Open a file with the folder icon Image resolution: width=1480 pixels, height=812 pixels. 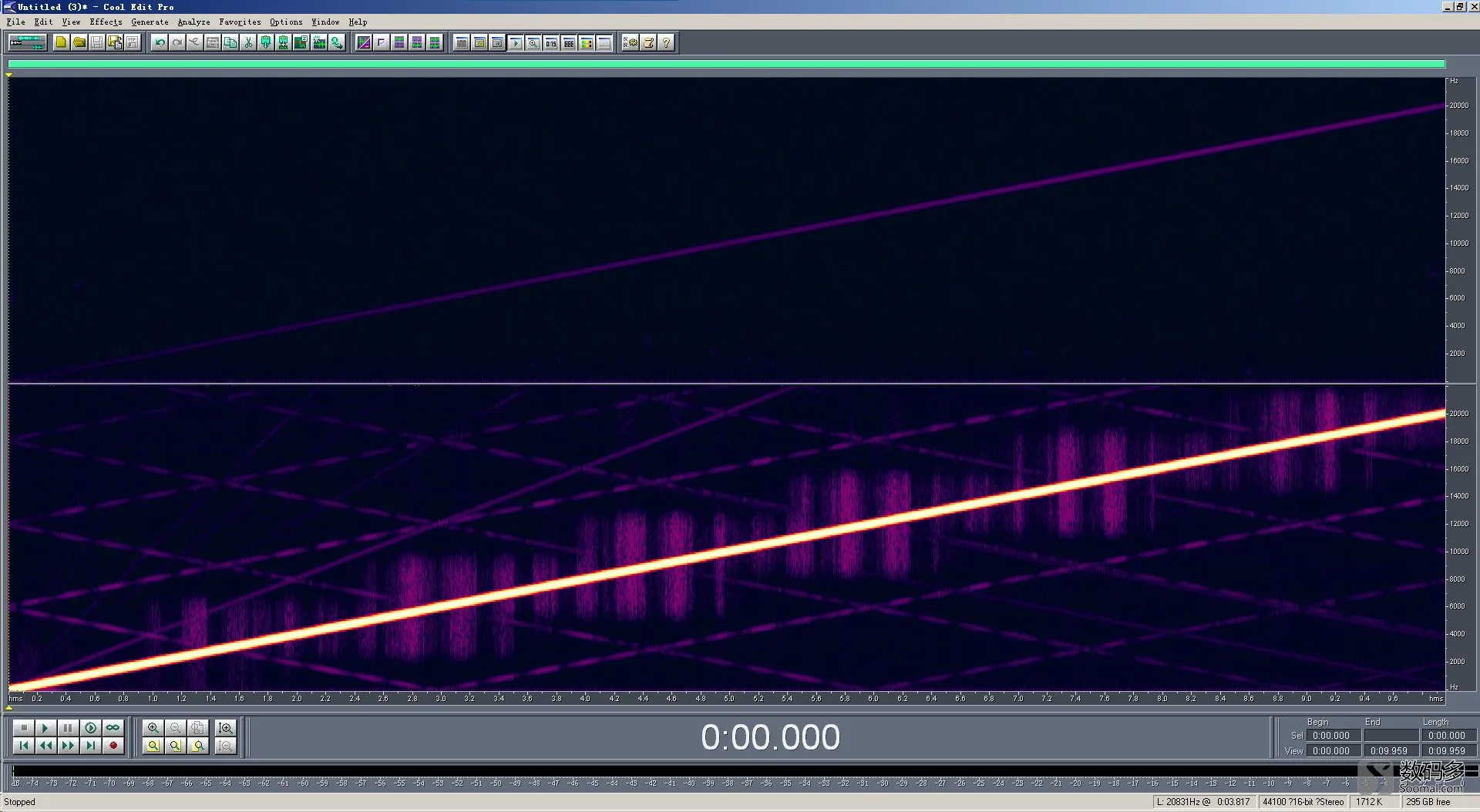79,42
